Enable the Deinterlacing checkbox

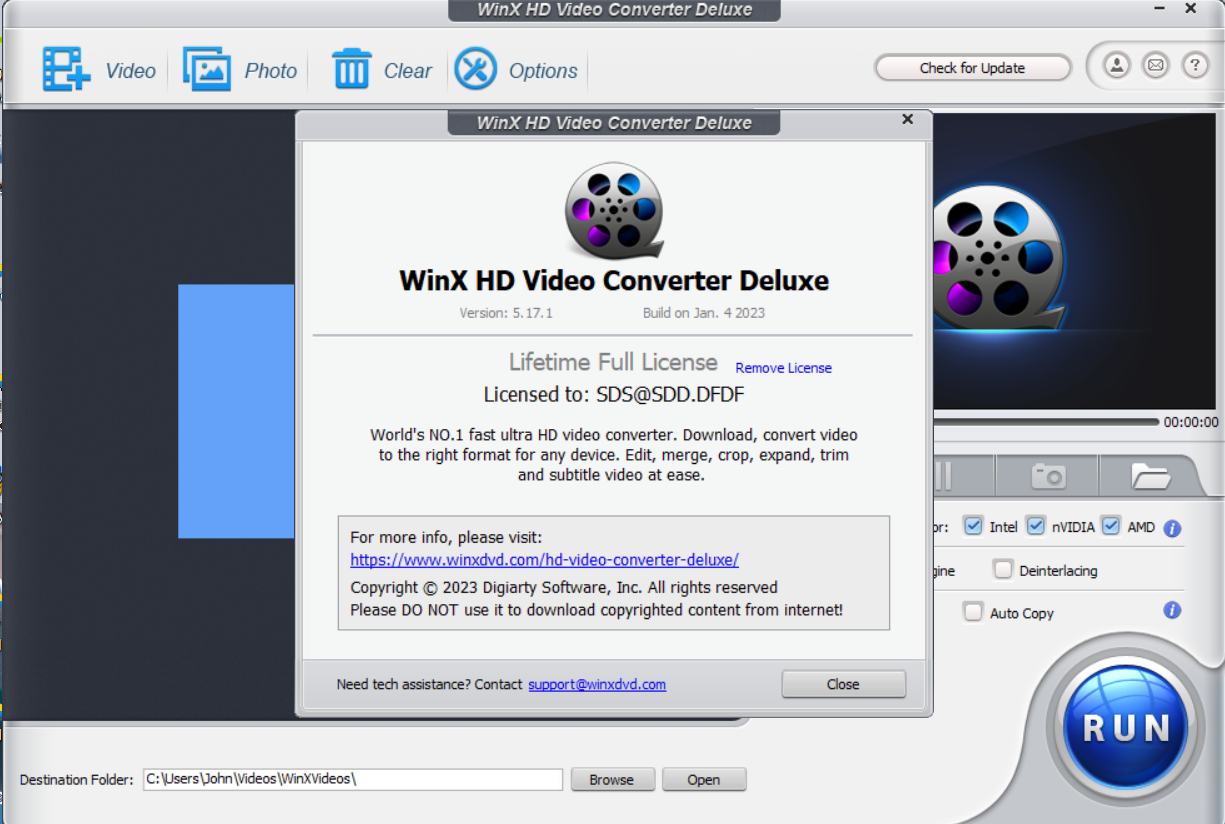[1002, 570]
